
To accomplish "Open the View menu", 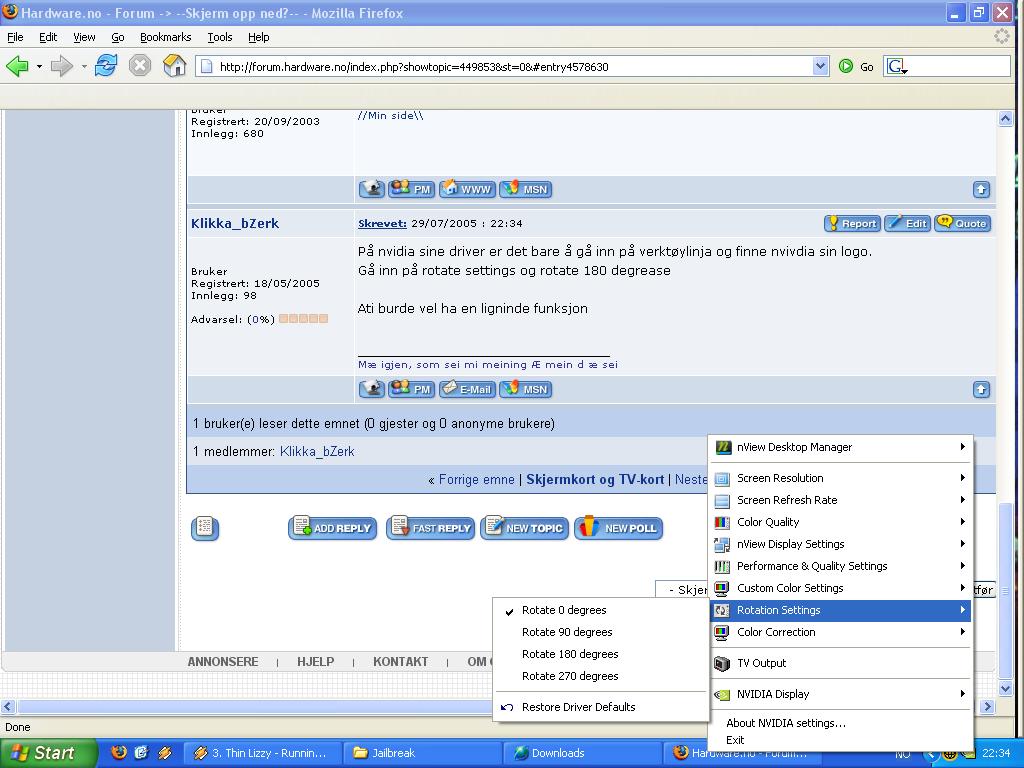I will click(x=84, y=37).
